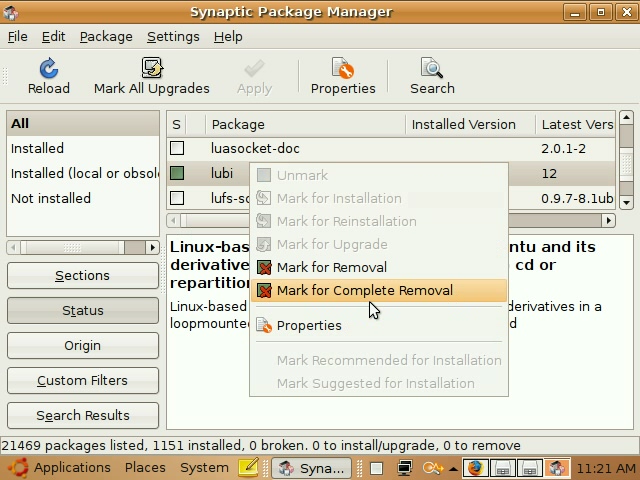Click the Search toolbar icon
This screenshot has height=480, width=640.
point(432,68)
